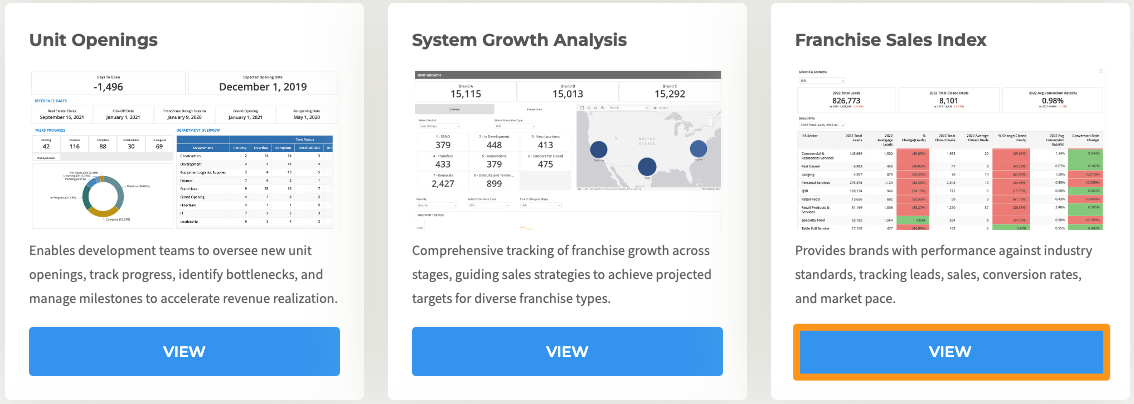
Task: Click the Franchise Sales Index heading
Action: point(890,40)
